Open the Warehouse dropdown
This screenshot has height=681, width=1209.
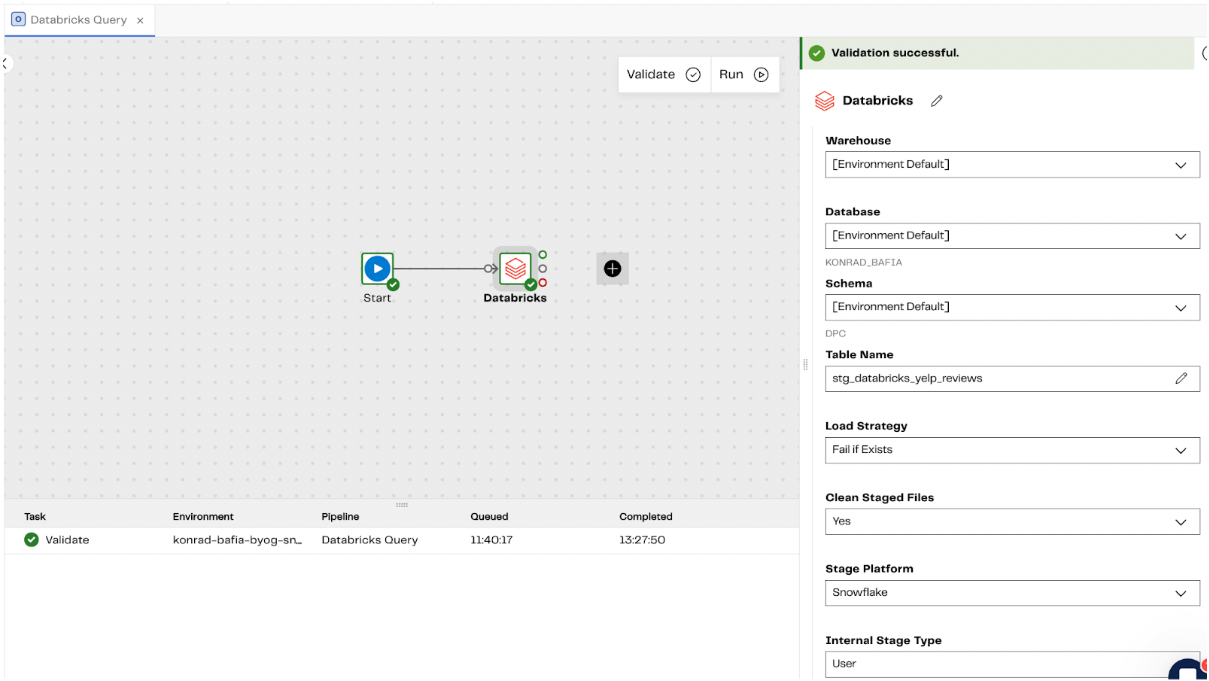tap(1012, 164)
